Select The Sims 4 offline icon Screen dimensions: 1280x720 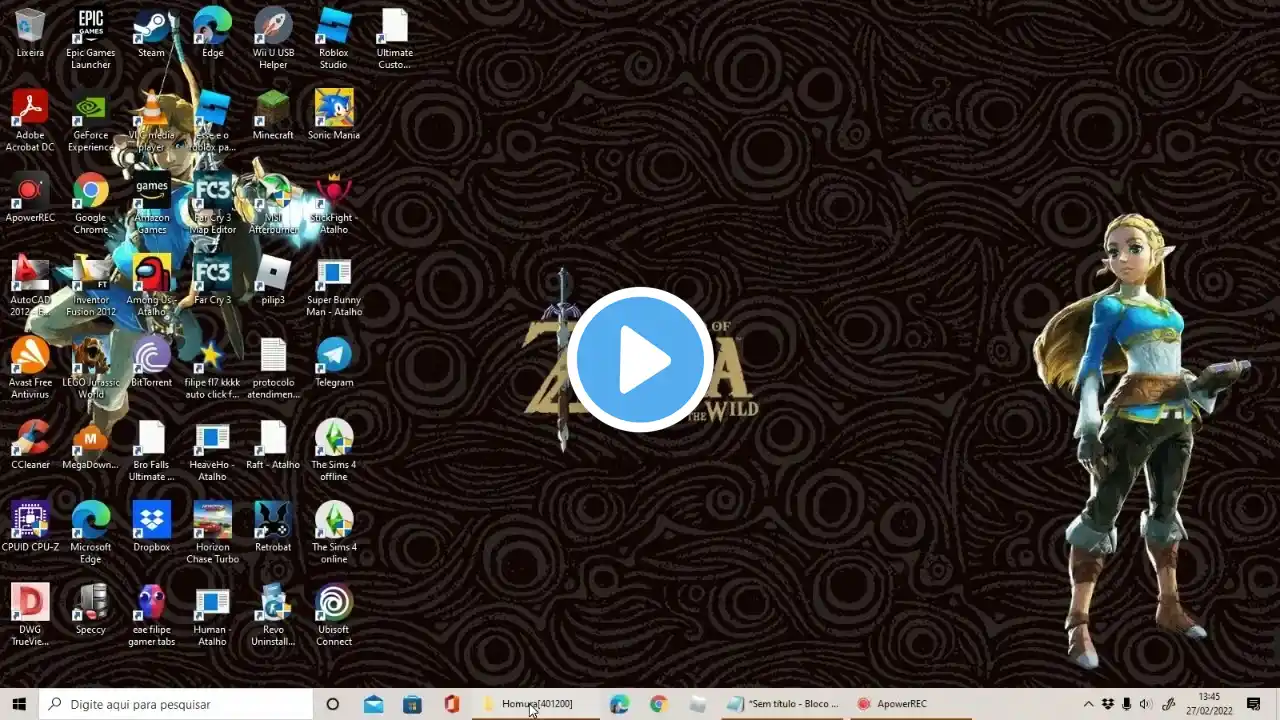click(x=334, y=451)
